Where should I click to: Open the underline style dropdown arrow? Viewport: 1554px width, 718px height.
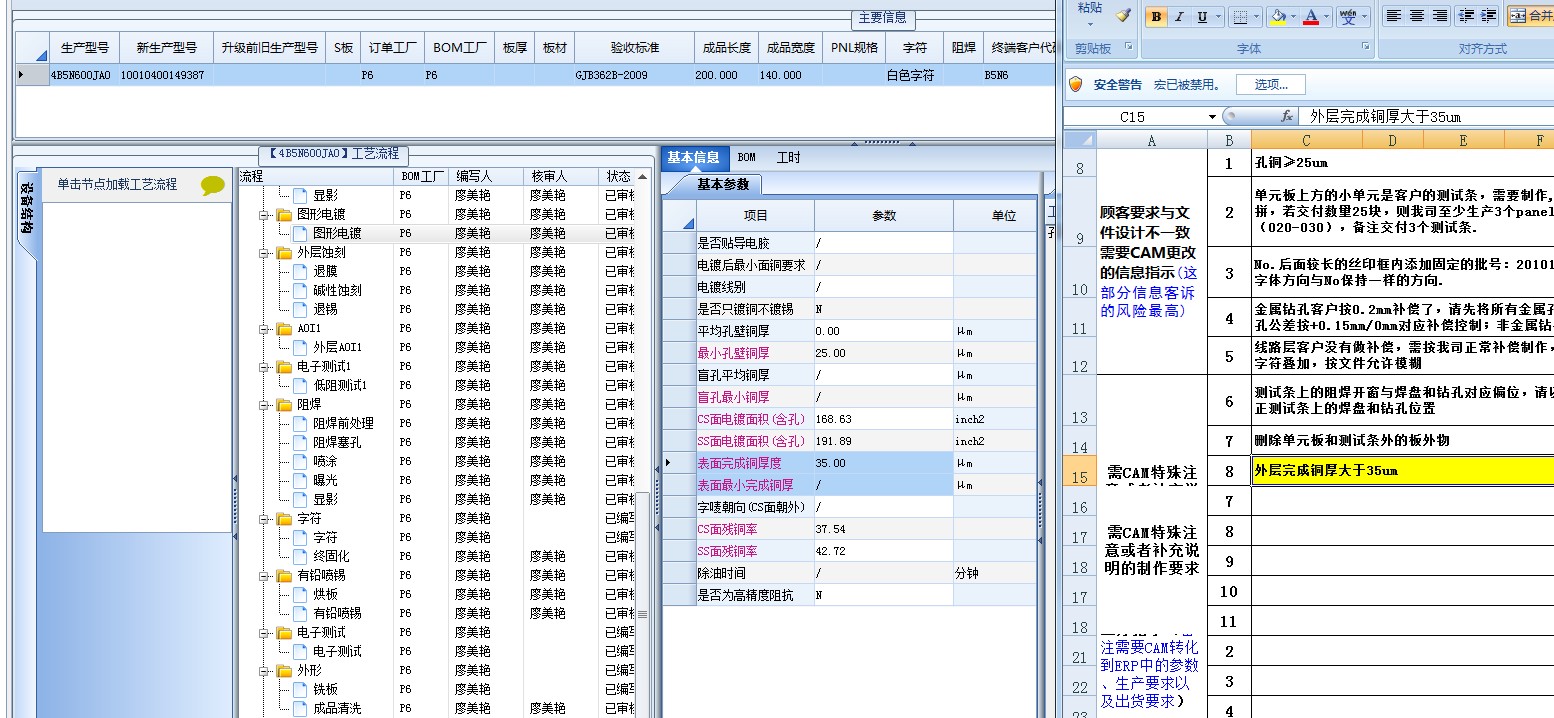click(x=1217, y=16)
